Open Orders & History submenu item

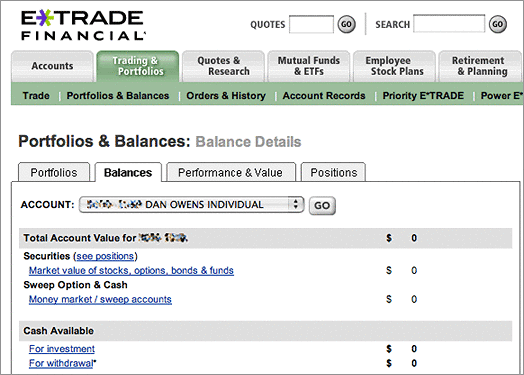(226, 96)
